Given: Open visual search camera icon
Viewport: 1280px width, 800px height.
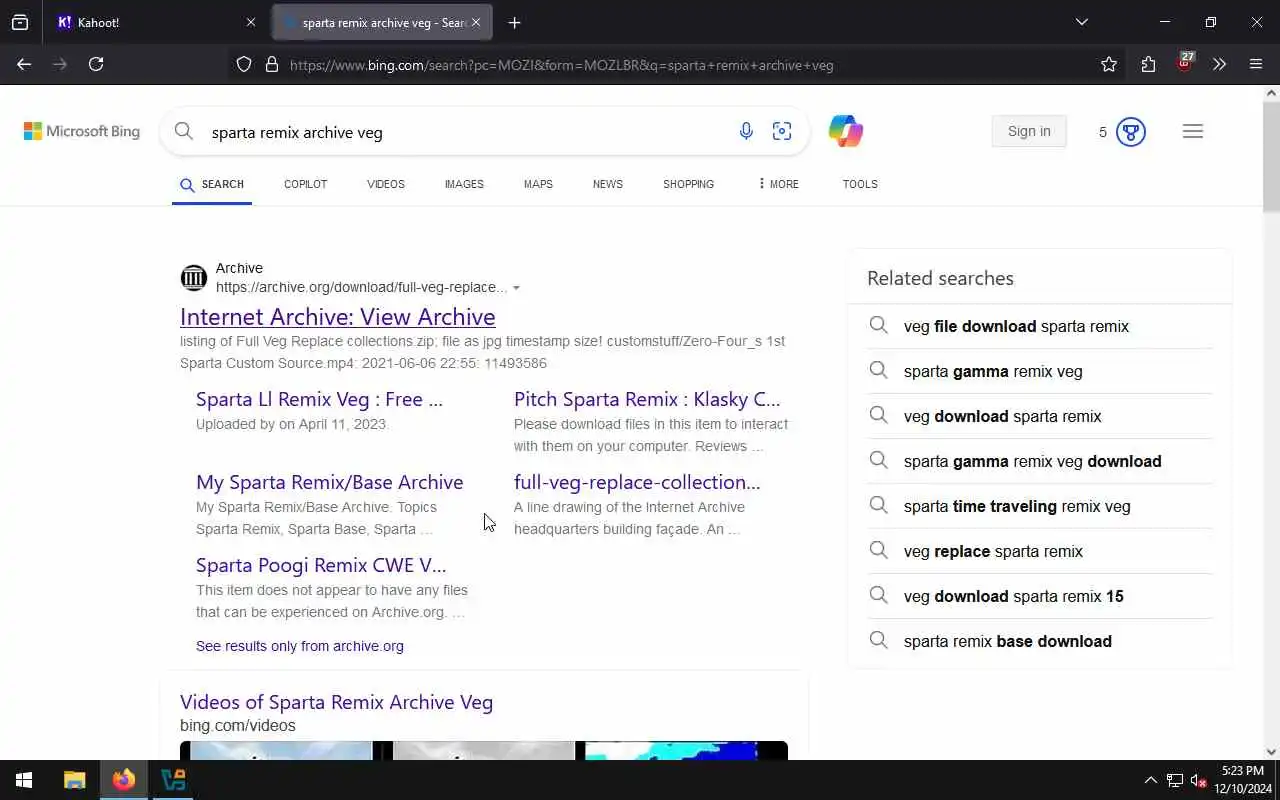Looking at the screenshot, I should click(782, 131).
